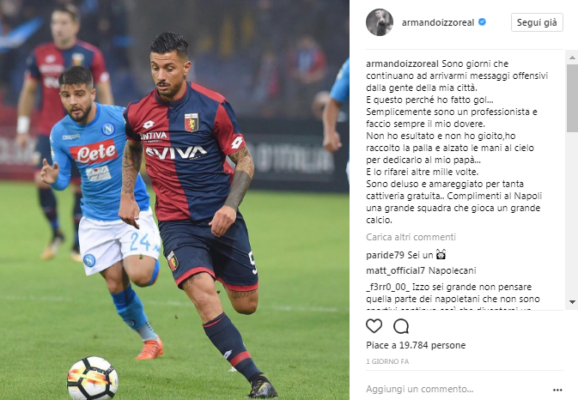Click the comments scrollbar thumb
578x400 pixels.
click(572, 98)
